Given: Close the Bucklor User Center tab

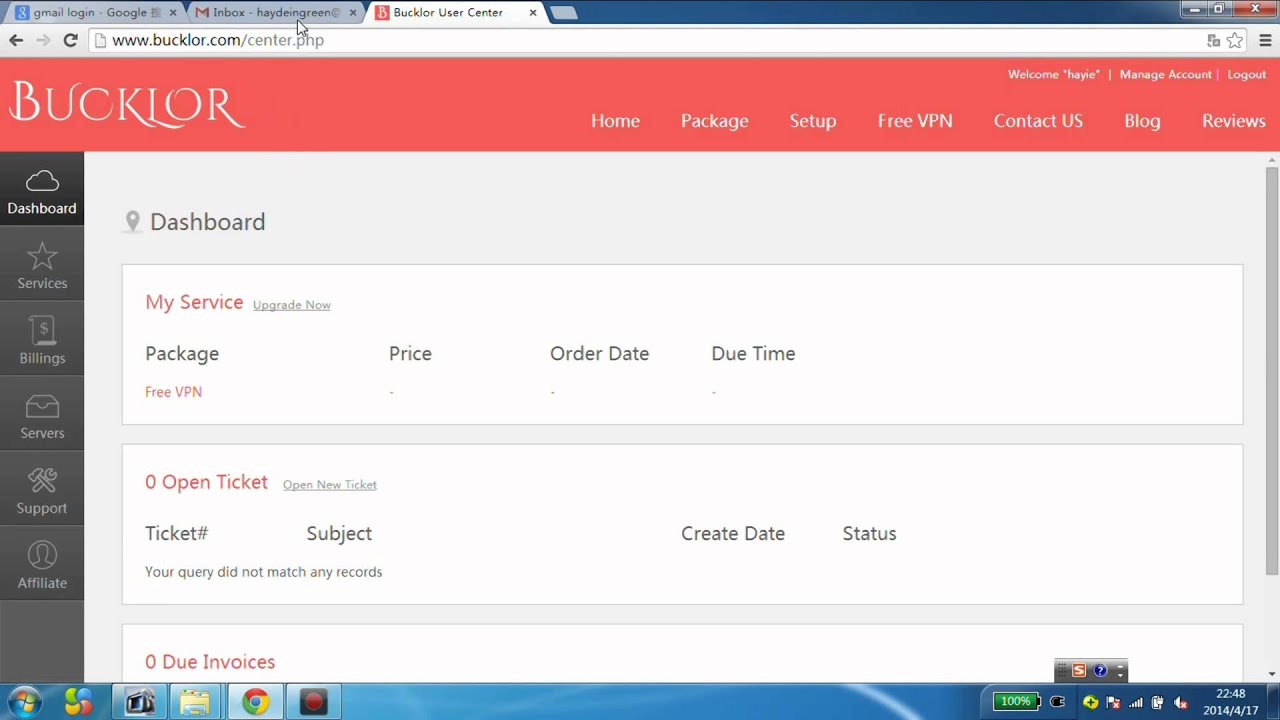Looking at the screenshot, I should [533, 13].
